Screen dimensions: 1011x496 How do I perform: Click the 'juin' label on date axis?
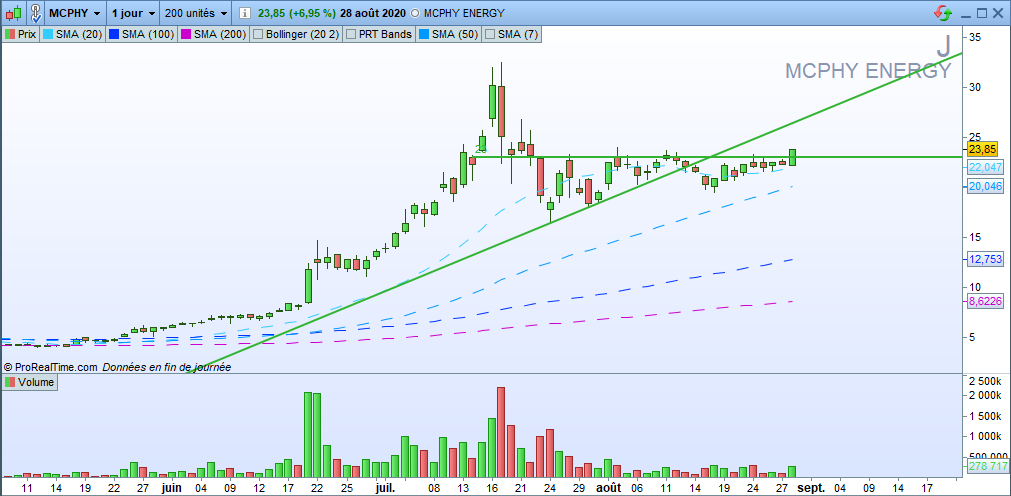(172, 488)
